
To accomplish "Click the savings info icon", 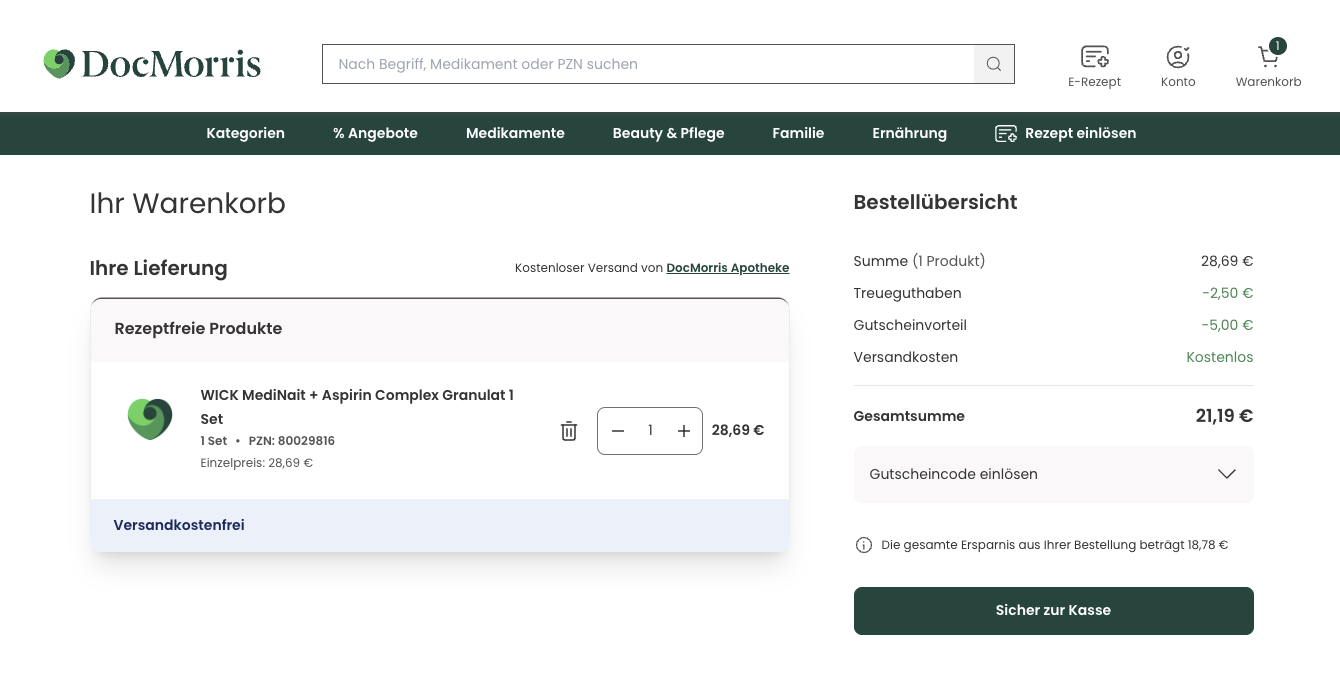I will point(863,545).
